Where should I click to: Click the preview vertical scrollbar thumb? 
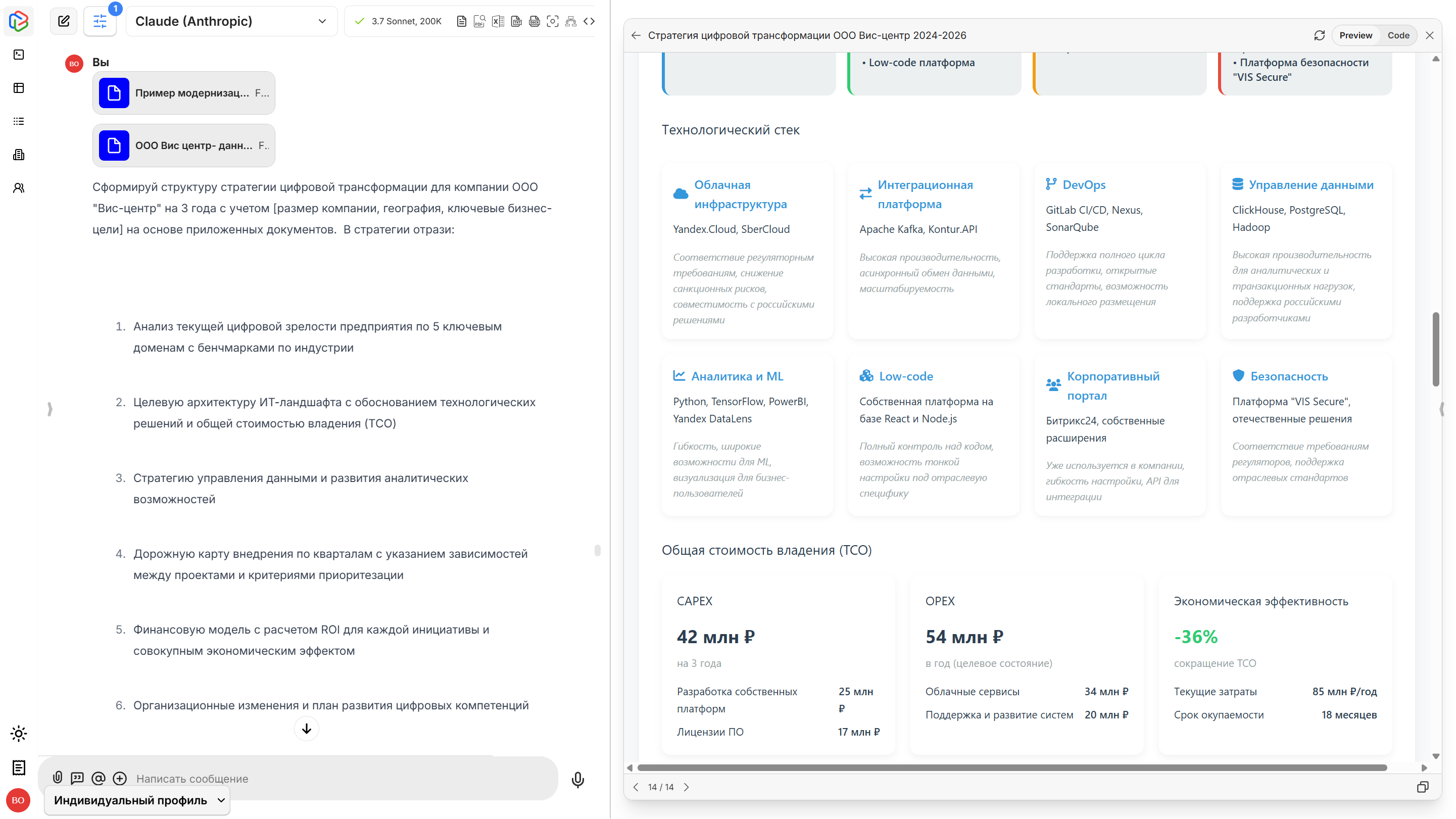[x=1436, y=349]
